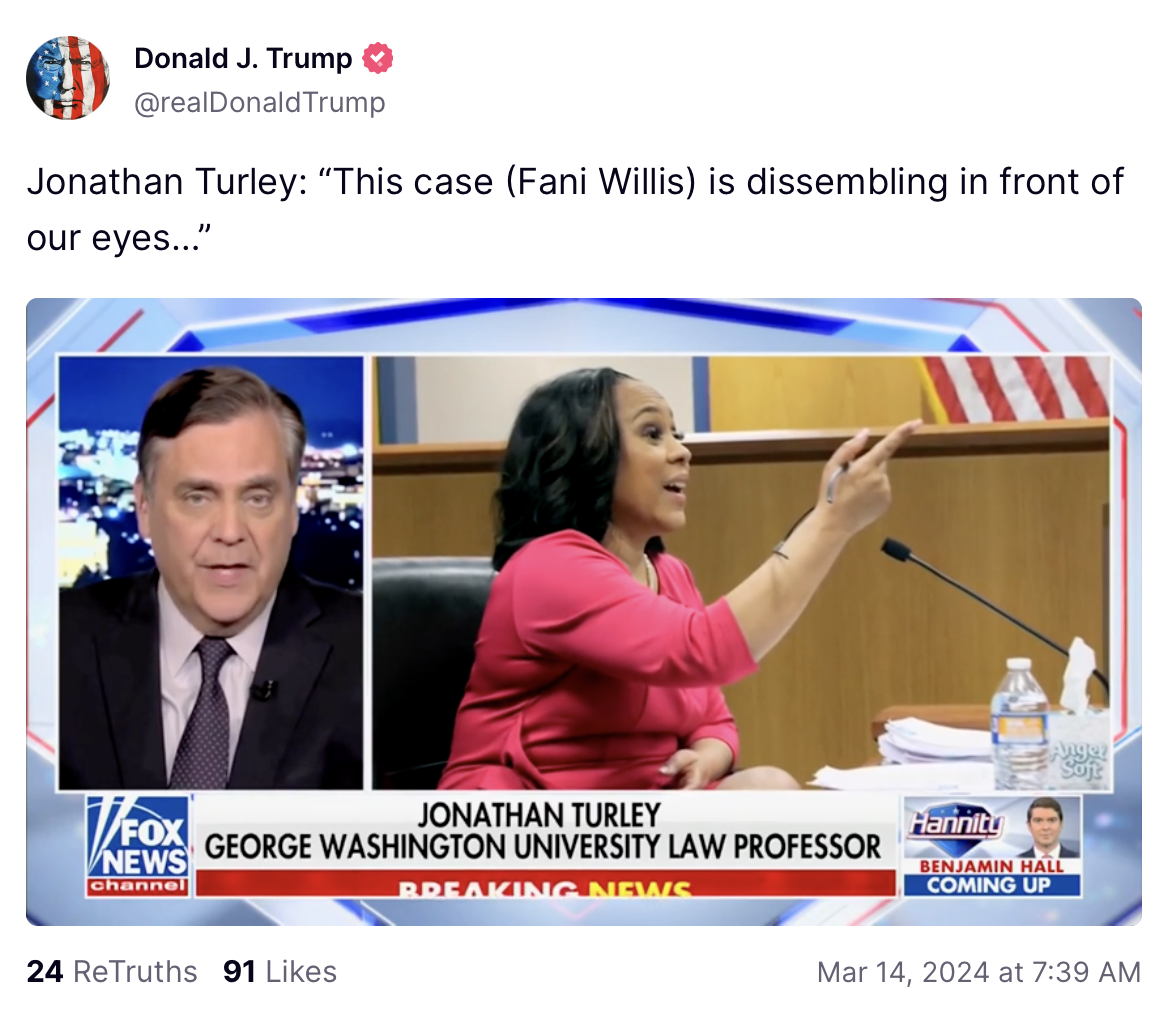Click the courtroom panel with woman in pink
1172x1014 pixels.
tap(741, 572)
